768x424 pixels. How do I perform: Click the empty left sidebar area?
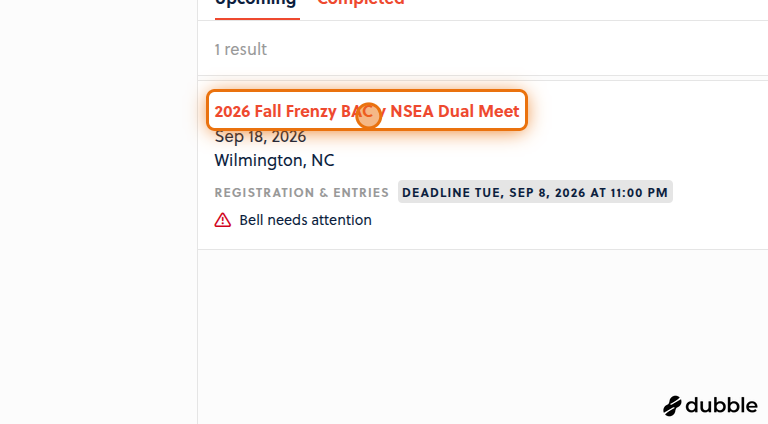[x=98, y=212]
